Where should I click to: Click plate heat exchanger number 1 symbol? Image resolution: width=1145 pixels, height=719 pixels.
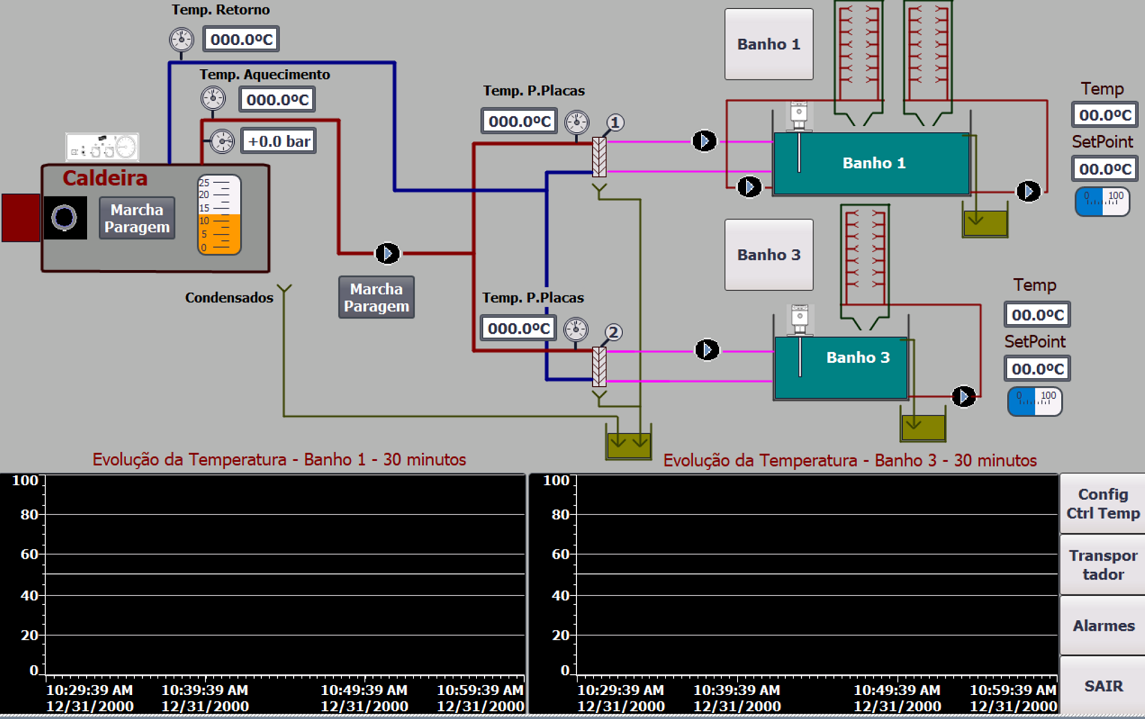pos(599,157)
